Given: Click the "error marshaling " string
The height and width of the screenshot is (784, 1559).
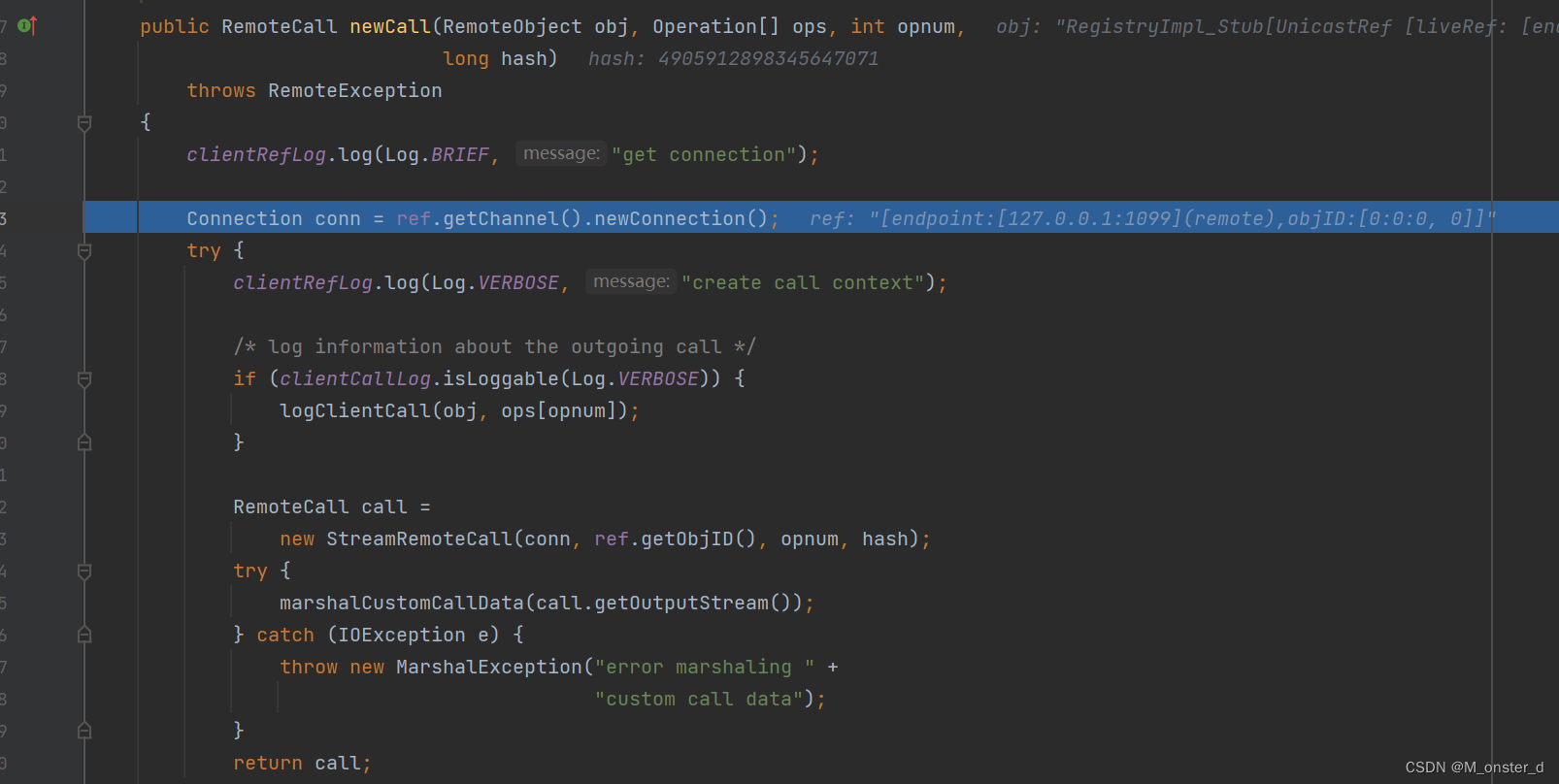Looking at the screenshot, I should point(705,668).
